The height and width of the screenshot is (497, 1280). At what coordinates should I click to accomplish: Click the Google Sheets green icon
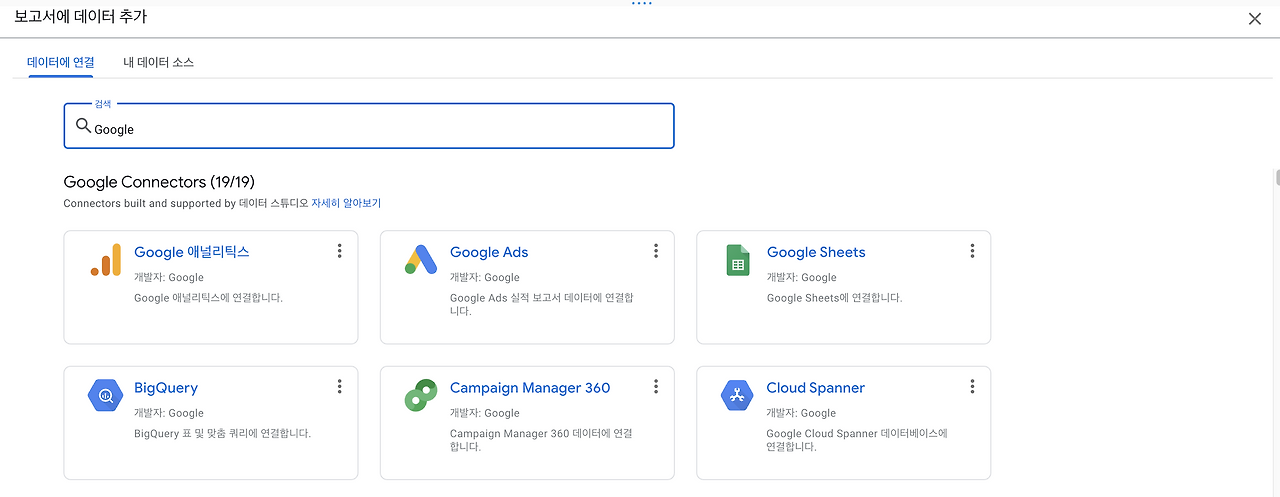point(738,260)
